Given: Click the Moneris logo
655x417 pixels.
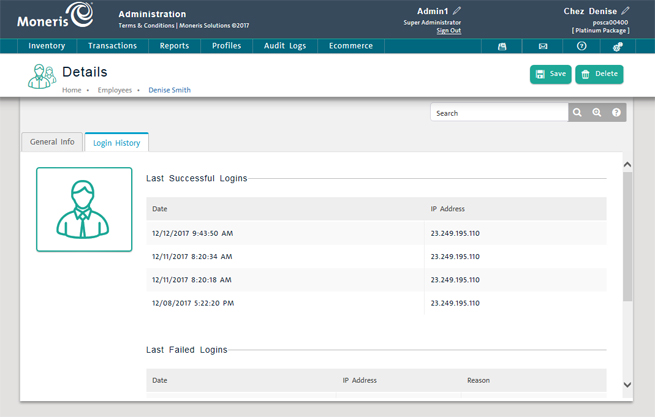Looking at the screenshot, I should 55,16.
